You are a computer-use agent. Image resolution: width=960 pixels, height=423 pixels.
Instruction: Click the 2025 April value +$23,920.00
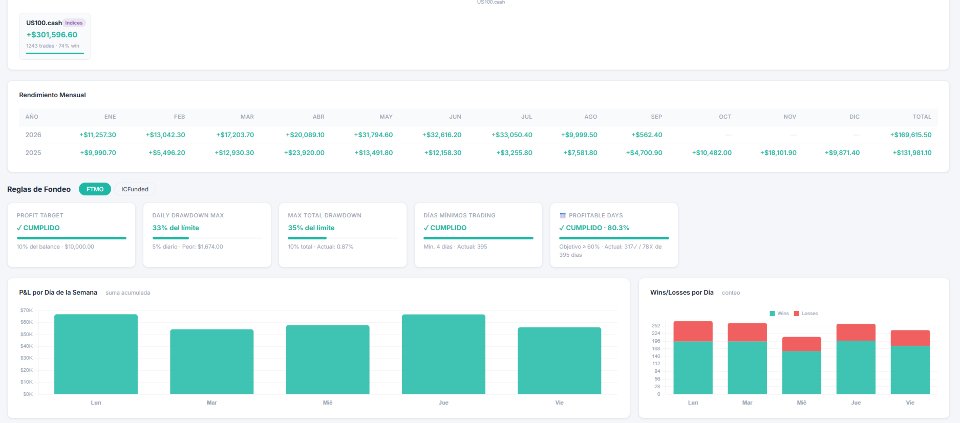click(x=304, y=152)
